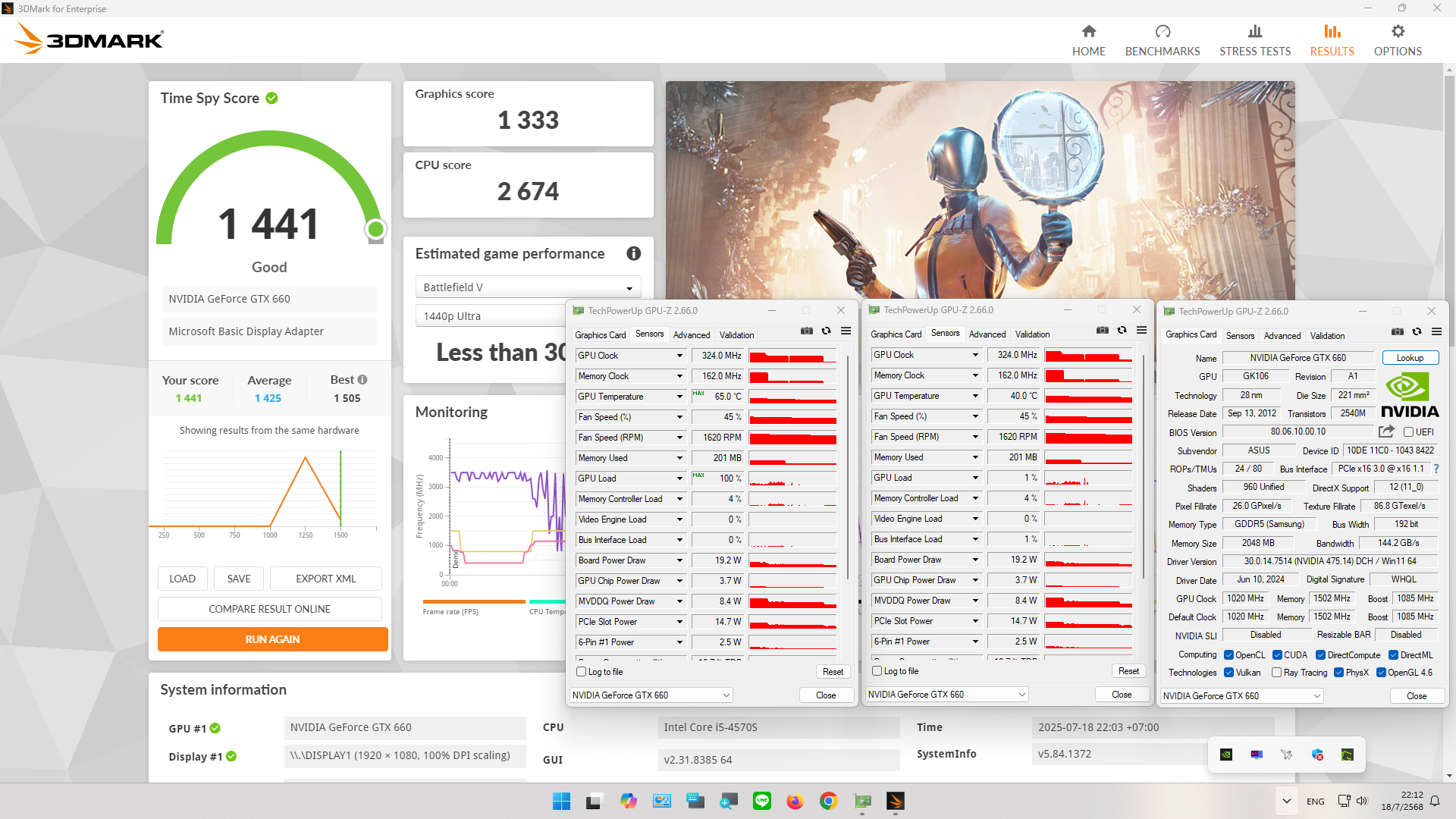Click the Lookup button next to the GPU name

pyautogui.click(x=1410, y=358)
